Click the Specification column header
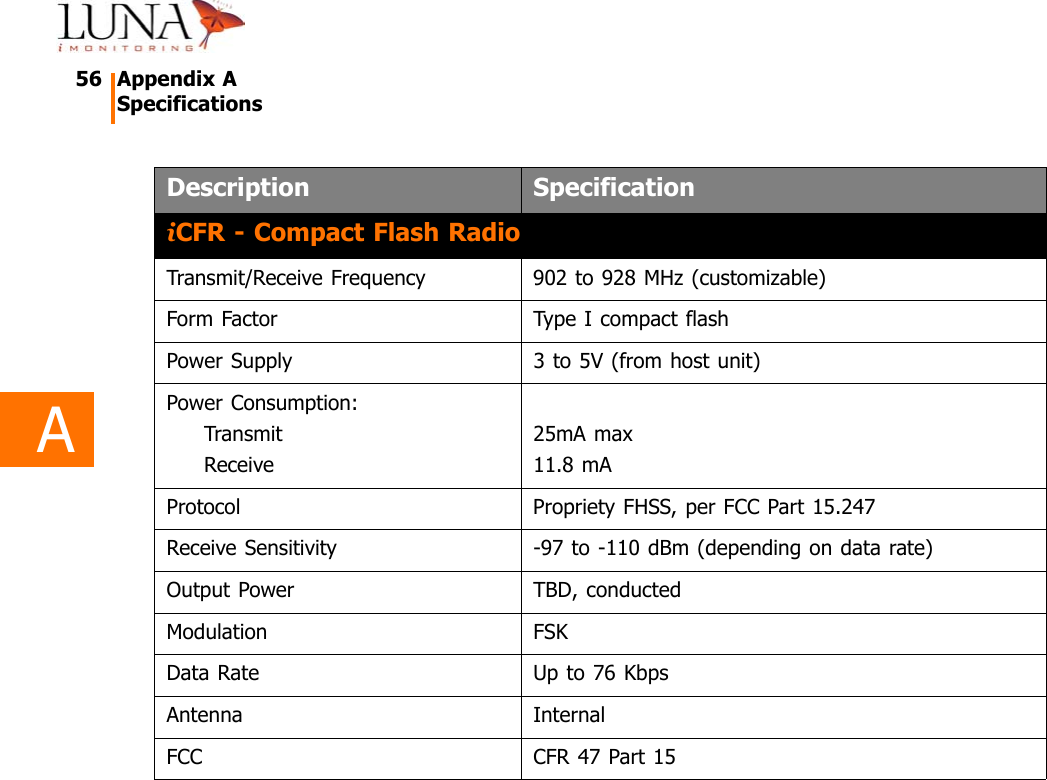Screen dimensions: 1047x780 click(x=613, y=188)
